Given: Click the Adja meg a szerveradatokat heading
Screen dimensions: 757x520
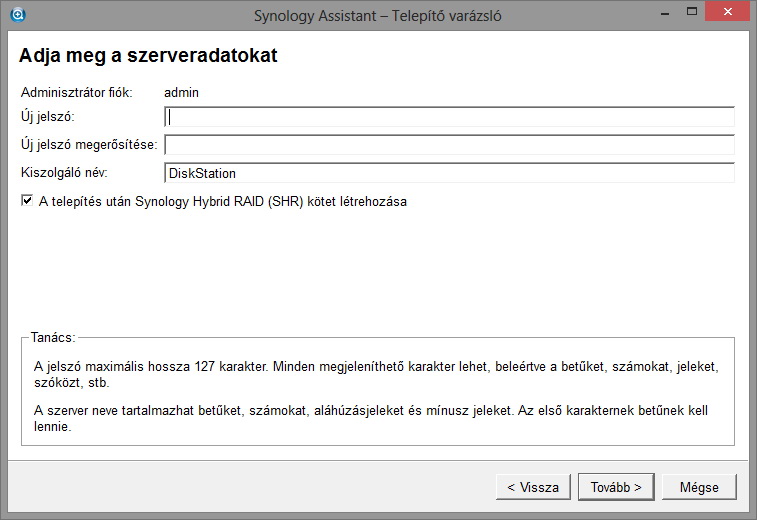Looking at the screenshot, I should (148, 56).
